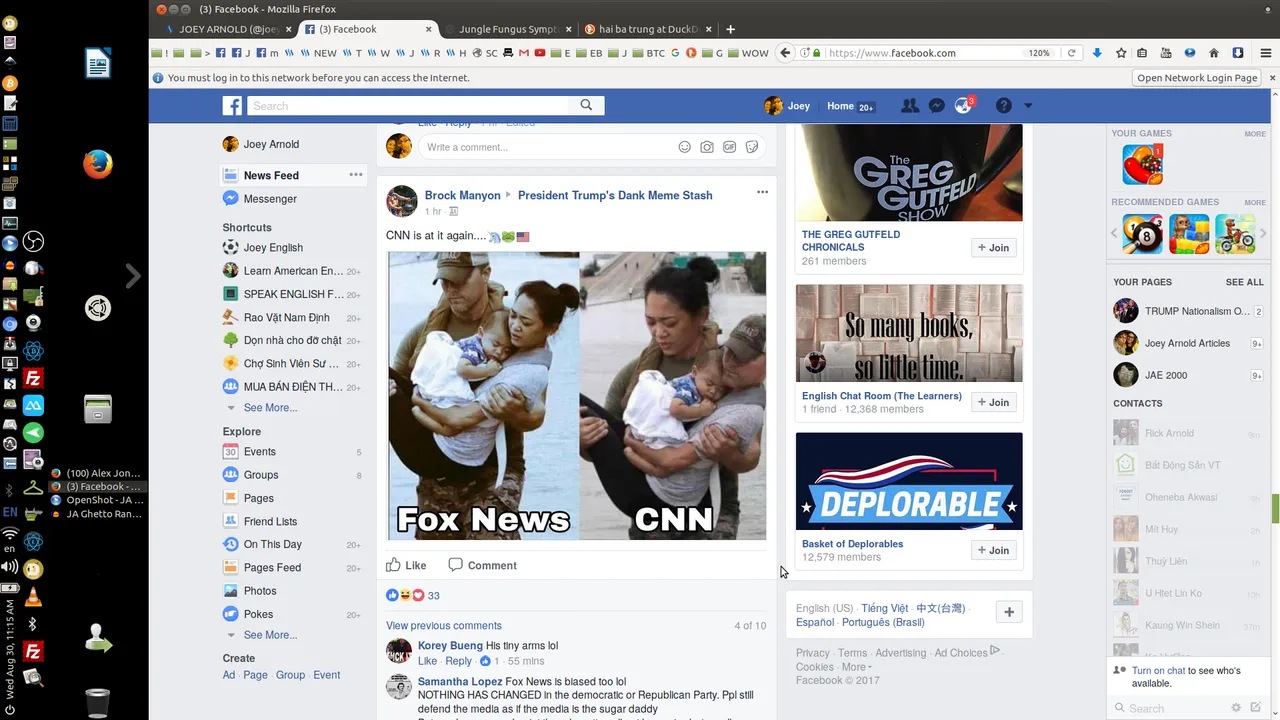
Task: Switch to JOEY ARNOLD browser tab
Action: pyautogui.click(x=226, y=29)
